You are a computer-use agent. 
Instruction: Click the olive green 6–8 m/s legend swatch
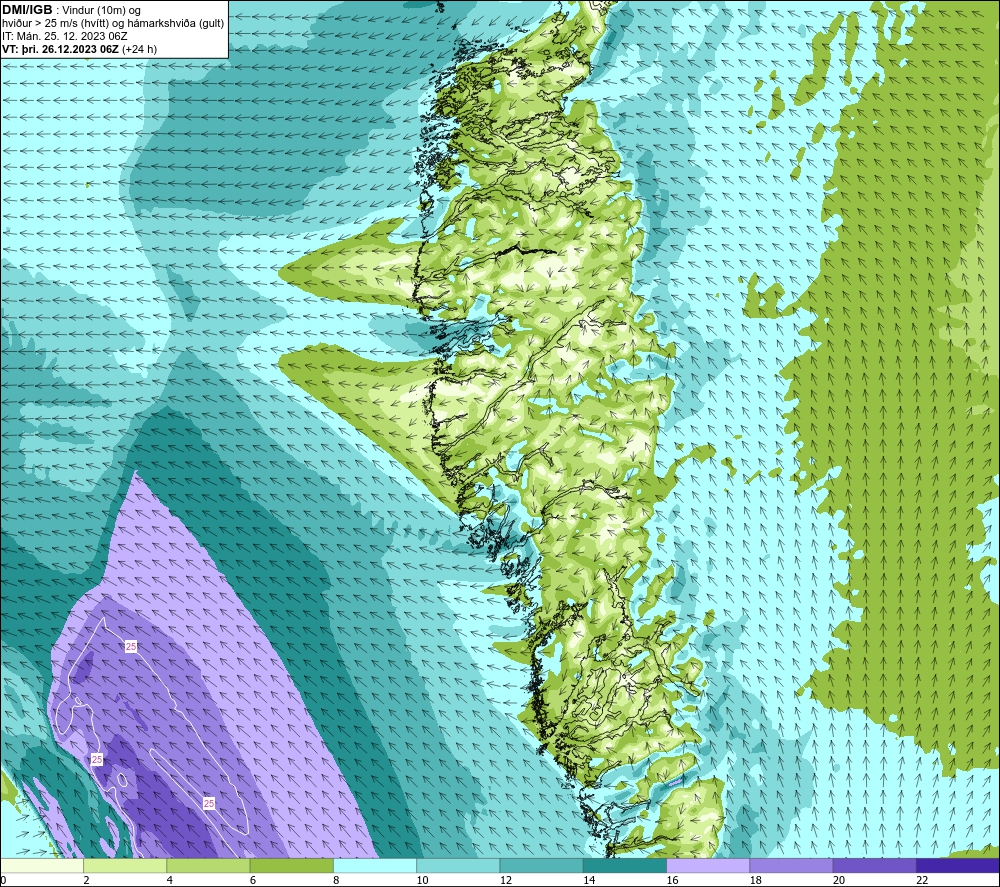click(291, 865)
